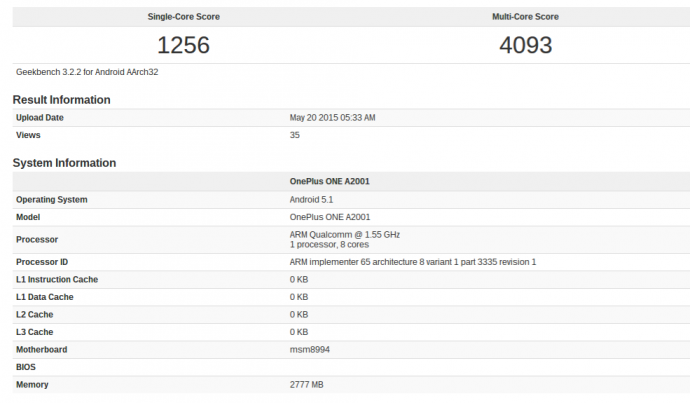The width and height of the screenshot is (690, 403).
Task: Click the L3 Cache row label
Action: tap(36, 332)
